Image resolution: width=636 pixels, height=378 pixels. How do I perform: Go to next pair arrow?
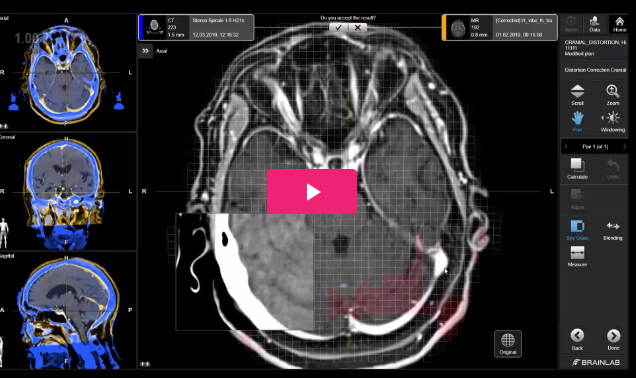pyautogui.click(x=625, y=146)
